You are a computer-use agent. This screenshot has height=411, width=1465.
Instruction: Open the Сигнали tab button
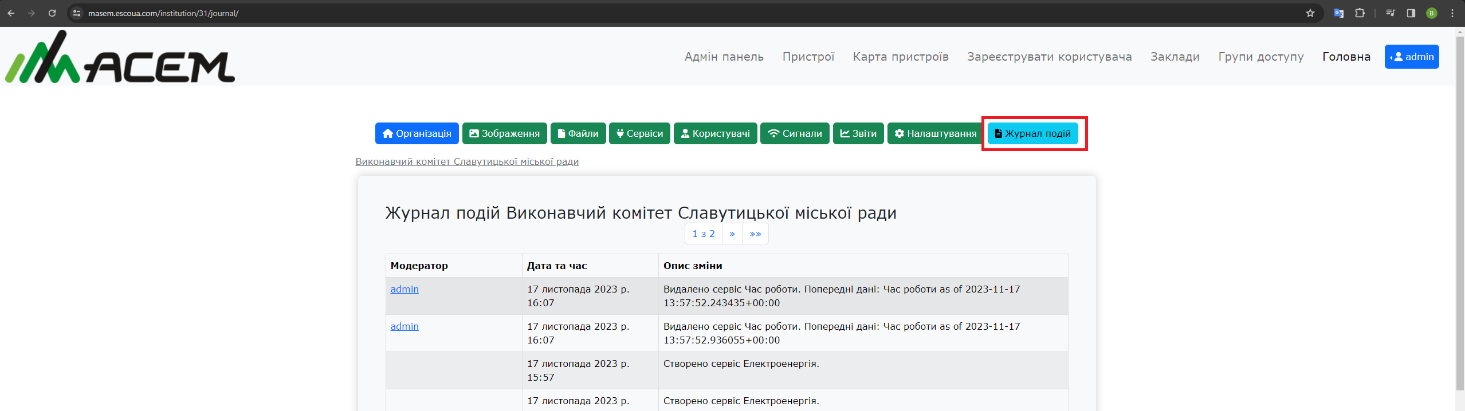(795, 133)
